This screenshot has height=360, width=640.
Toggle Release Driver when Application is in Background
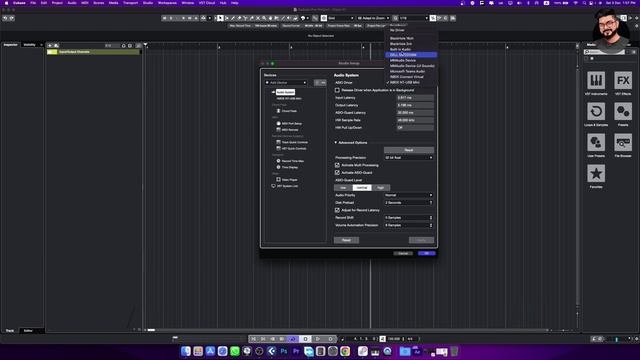point(337,90)
